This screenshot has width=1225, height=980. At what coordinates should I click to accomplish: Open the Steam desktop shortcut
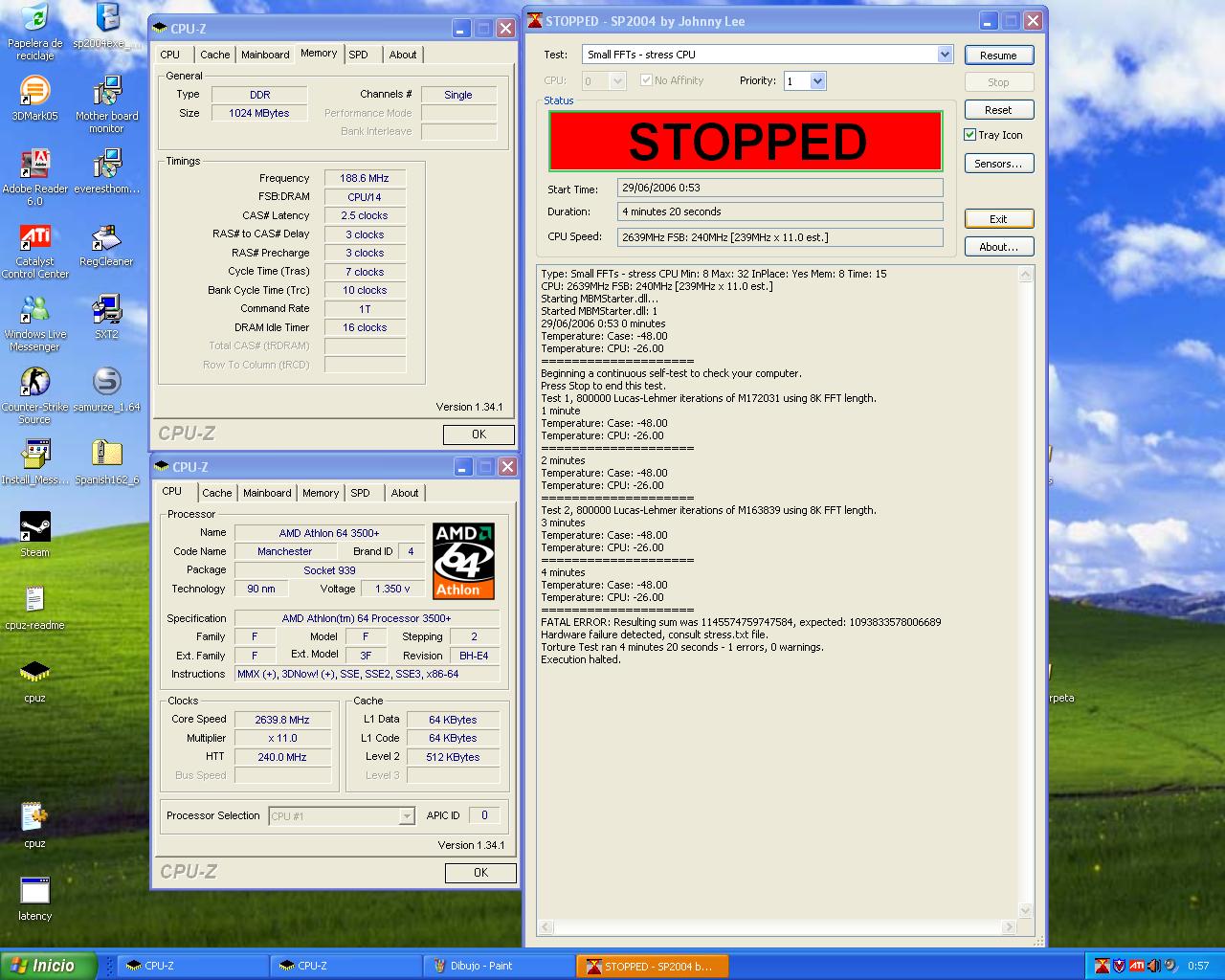tap(34, 527)
